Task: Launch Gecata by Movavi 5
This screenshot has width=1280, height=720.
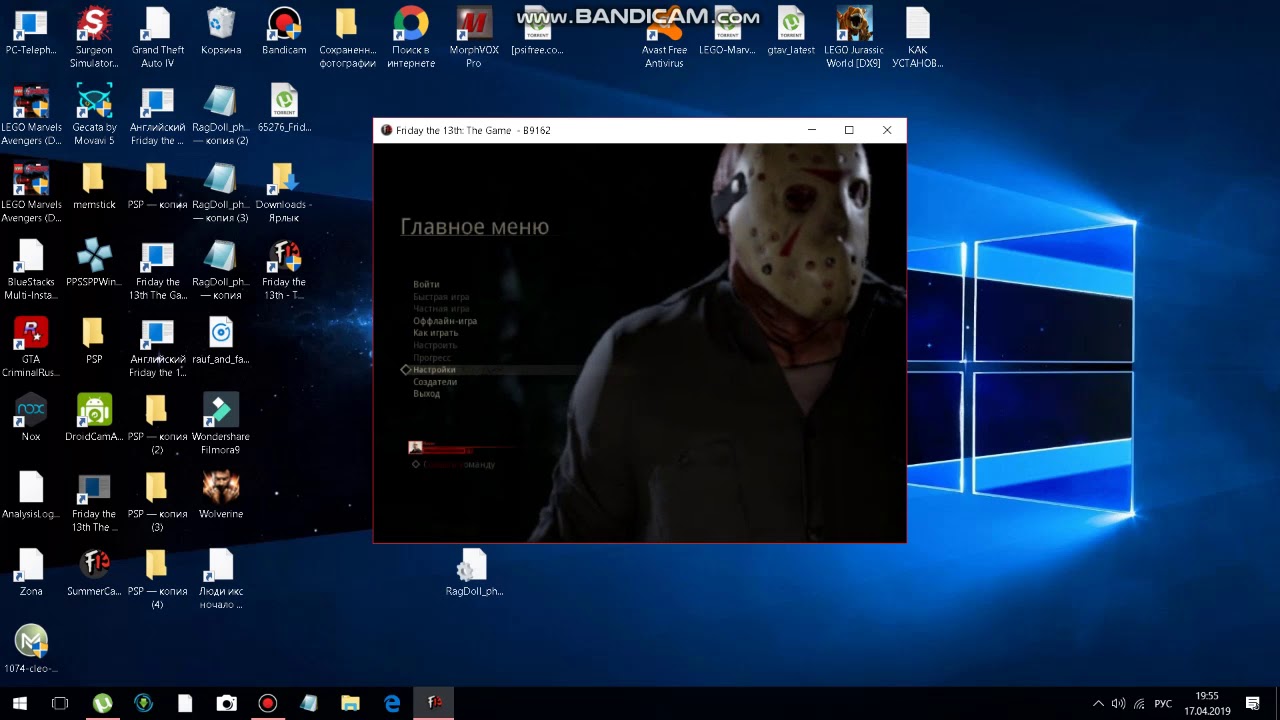Action: 94,115
